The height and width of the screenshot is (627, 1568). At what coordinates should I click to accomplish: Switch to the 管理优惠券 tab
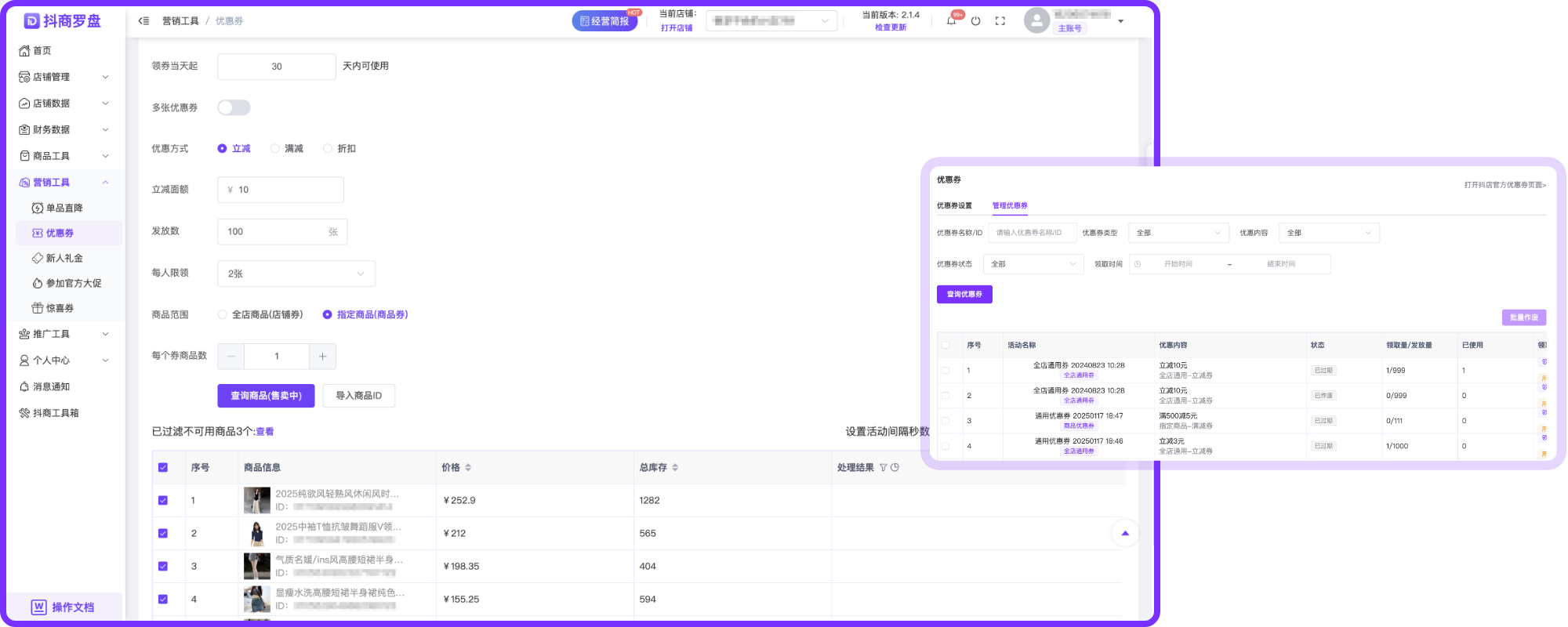point(1010,206)
